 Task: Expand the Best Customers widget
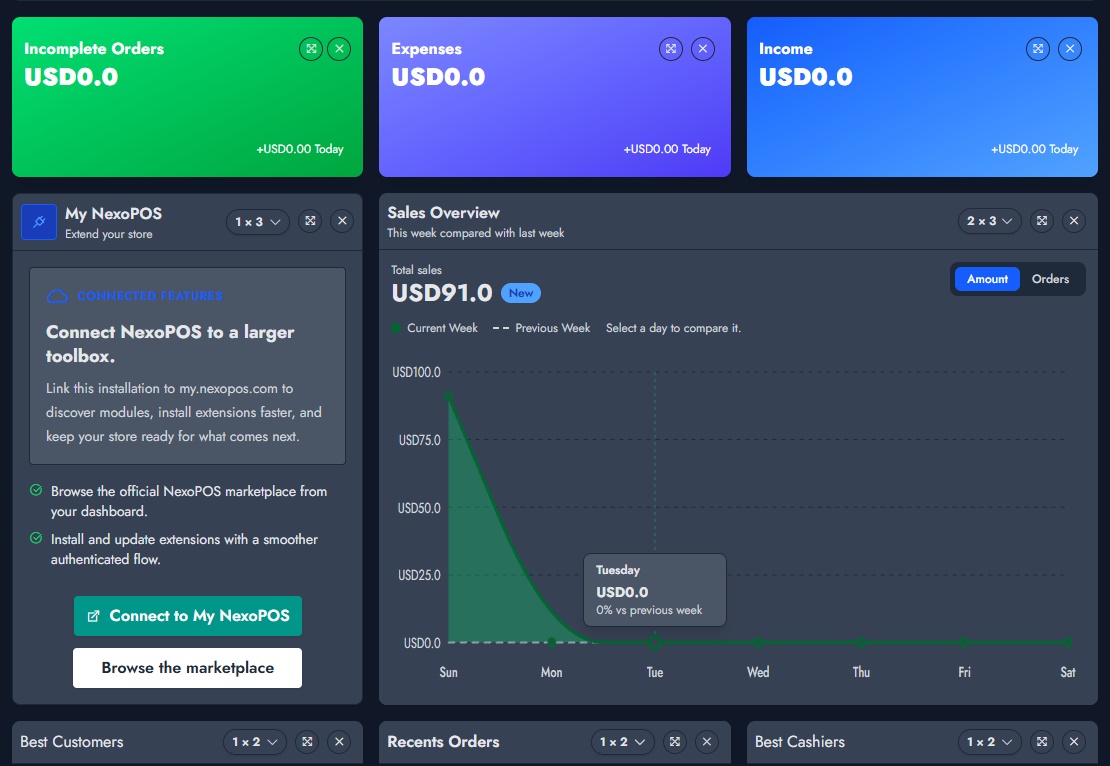click(x=307, y=741)
